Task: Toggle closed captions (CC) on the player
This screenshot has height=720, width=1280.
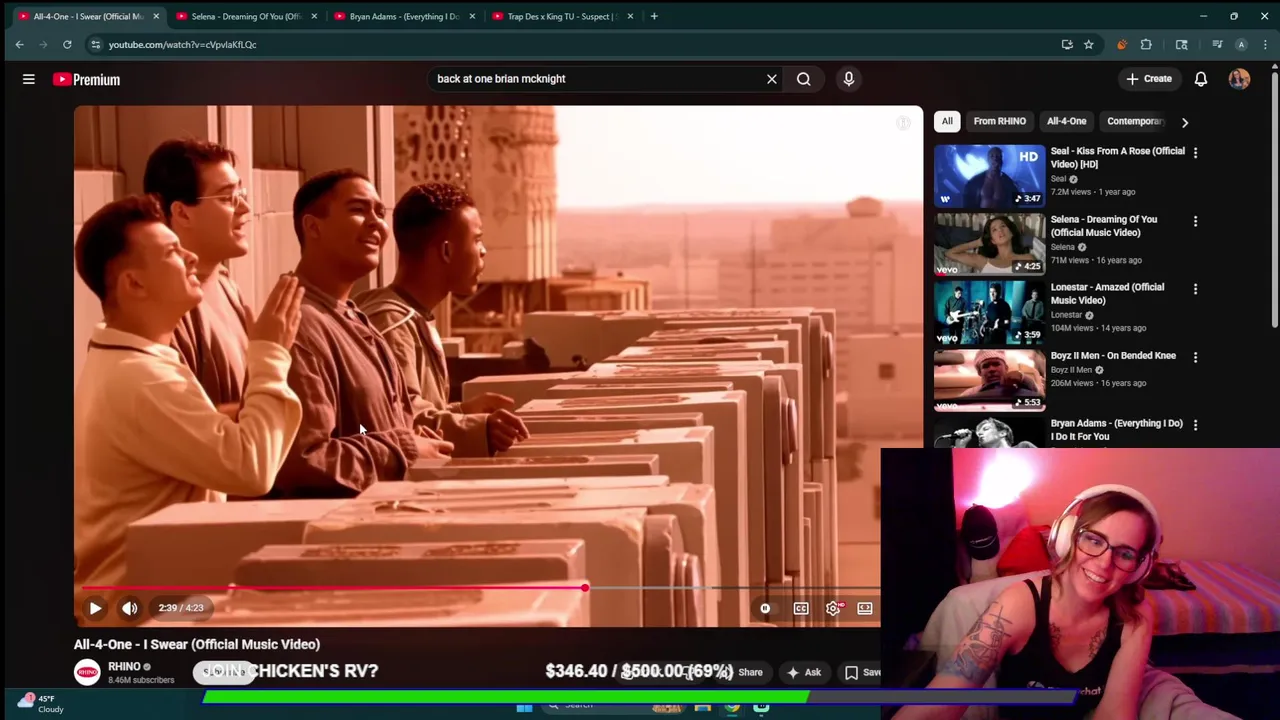Action: tap(801, 608)
